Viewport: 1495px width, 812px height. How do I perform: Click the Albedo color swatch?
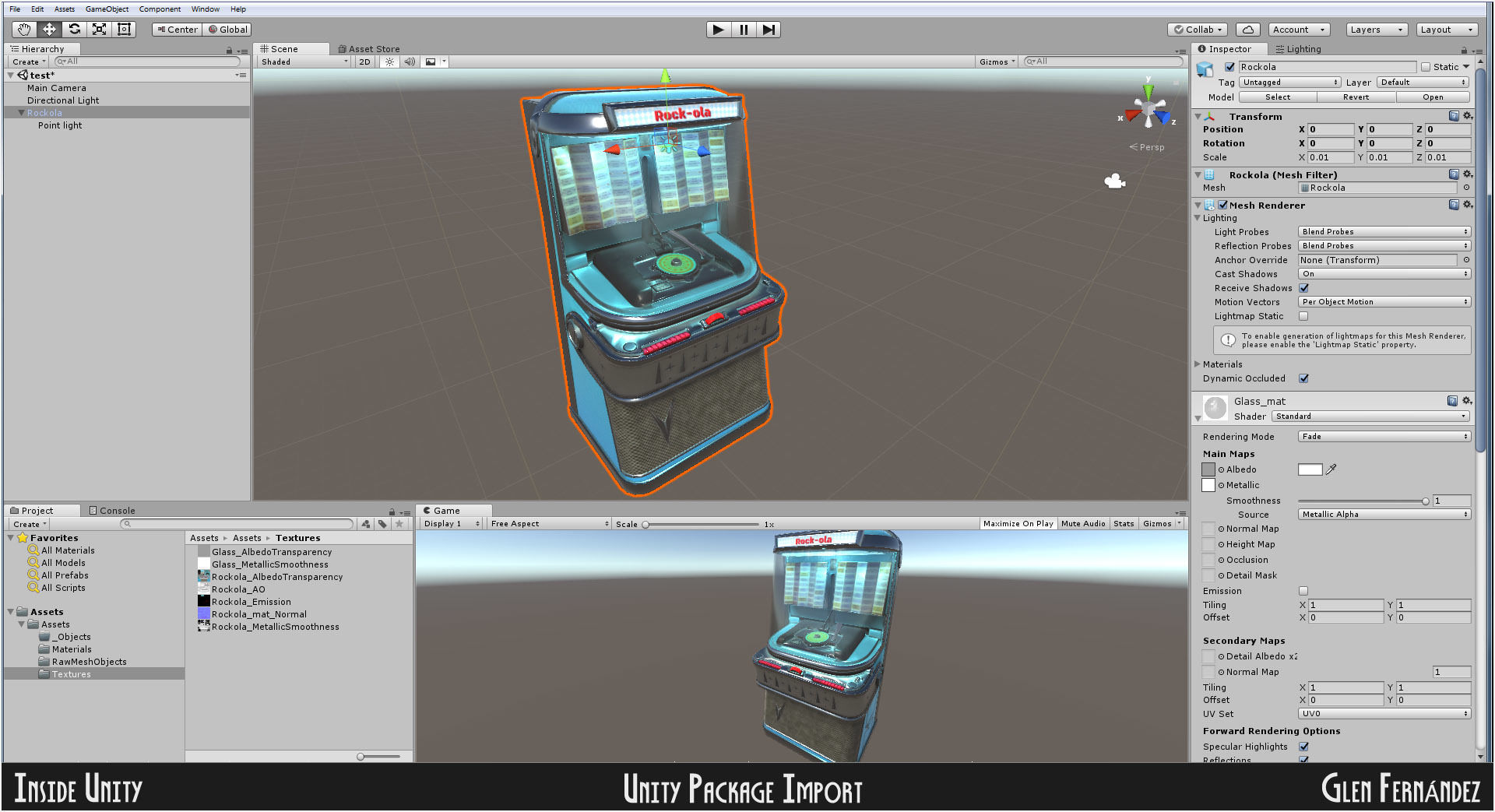tap(1310, 469)
